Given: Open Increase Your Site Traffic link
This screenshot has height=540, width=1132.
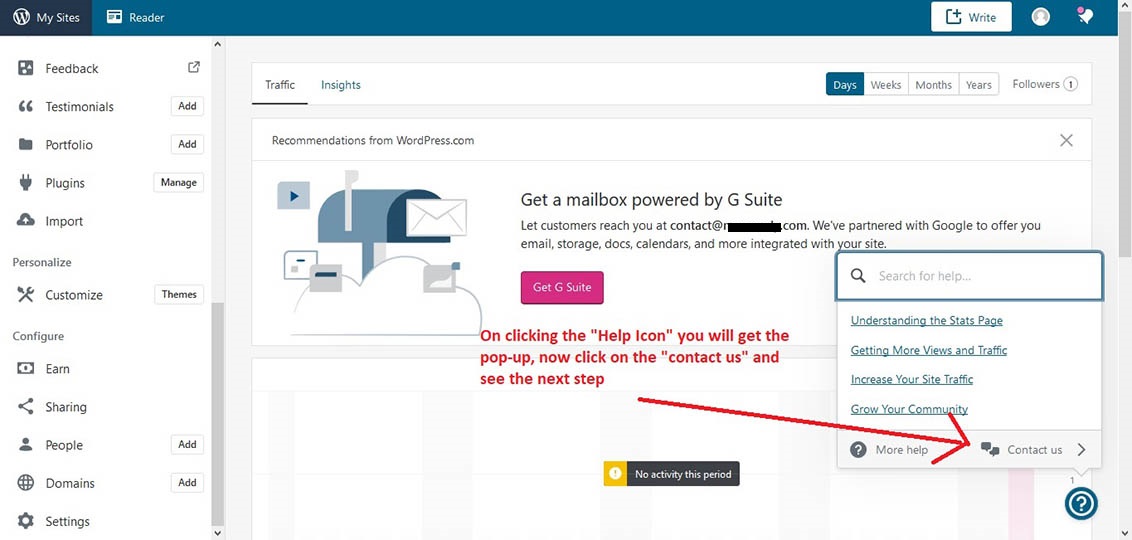Looking at the screenshot, I should click(x=912, y=379).
